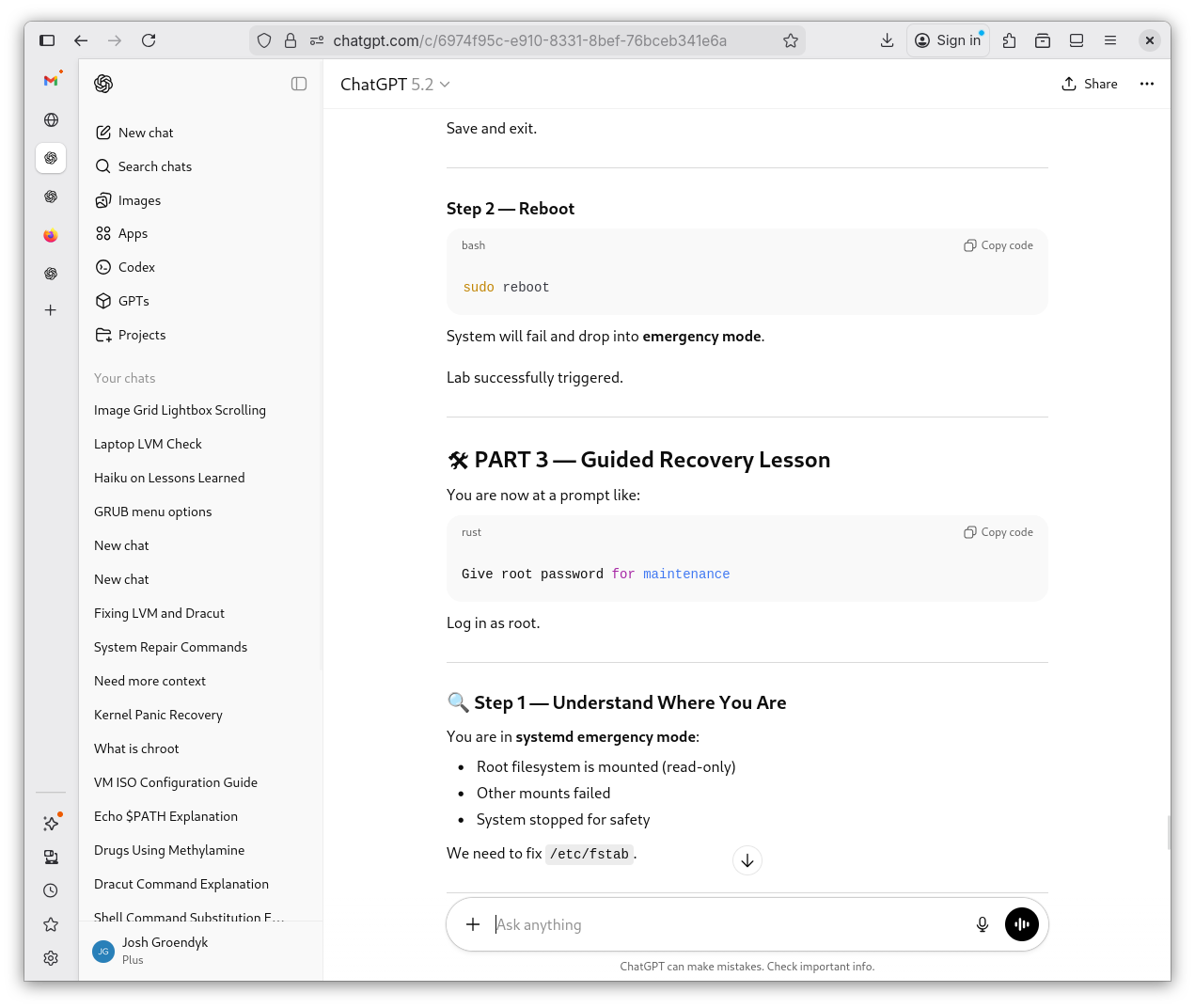
Task: Copy code from the sudo reboot block
Action: click(x=998, y=245)
